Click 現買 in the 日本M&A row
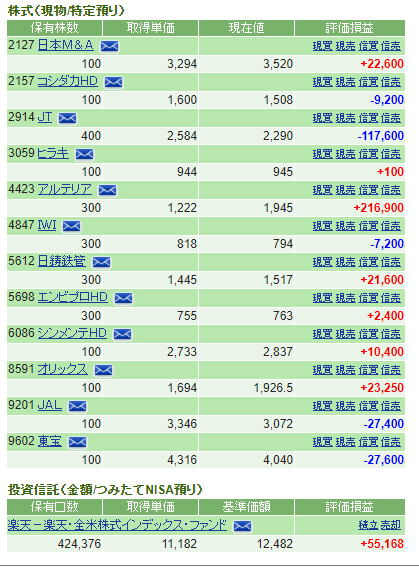419x567 pixels. pos(322,46)
